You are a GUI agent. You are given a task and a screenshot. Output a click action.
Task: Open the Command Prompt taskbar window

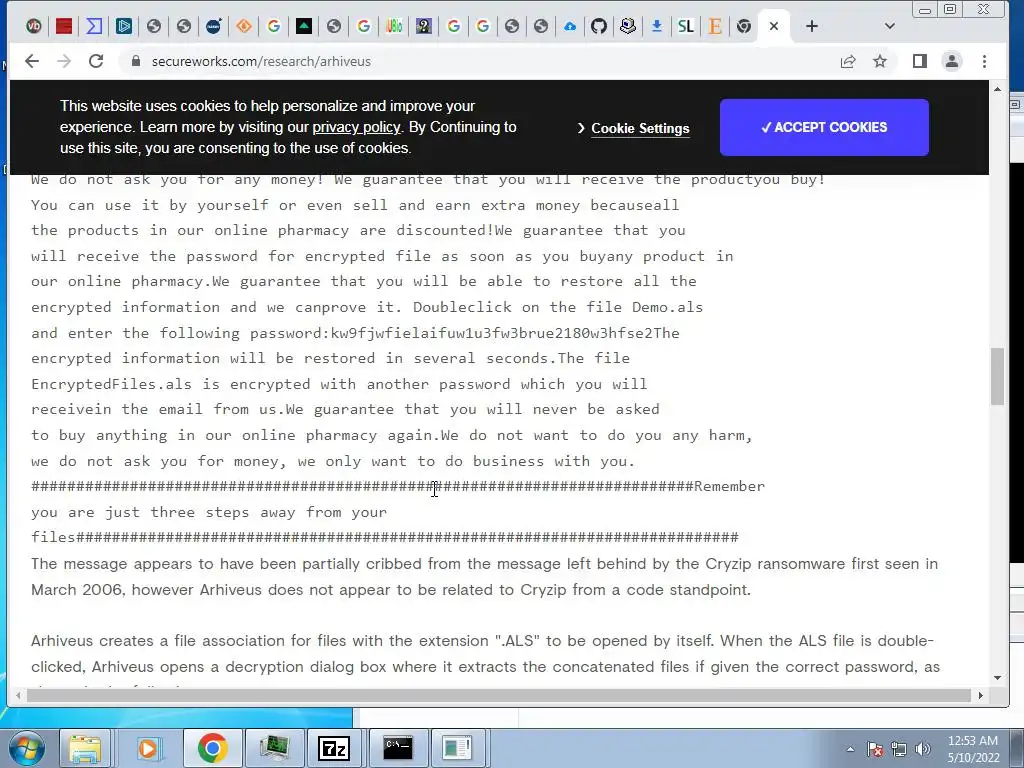(398, 748)
